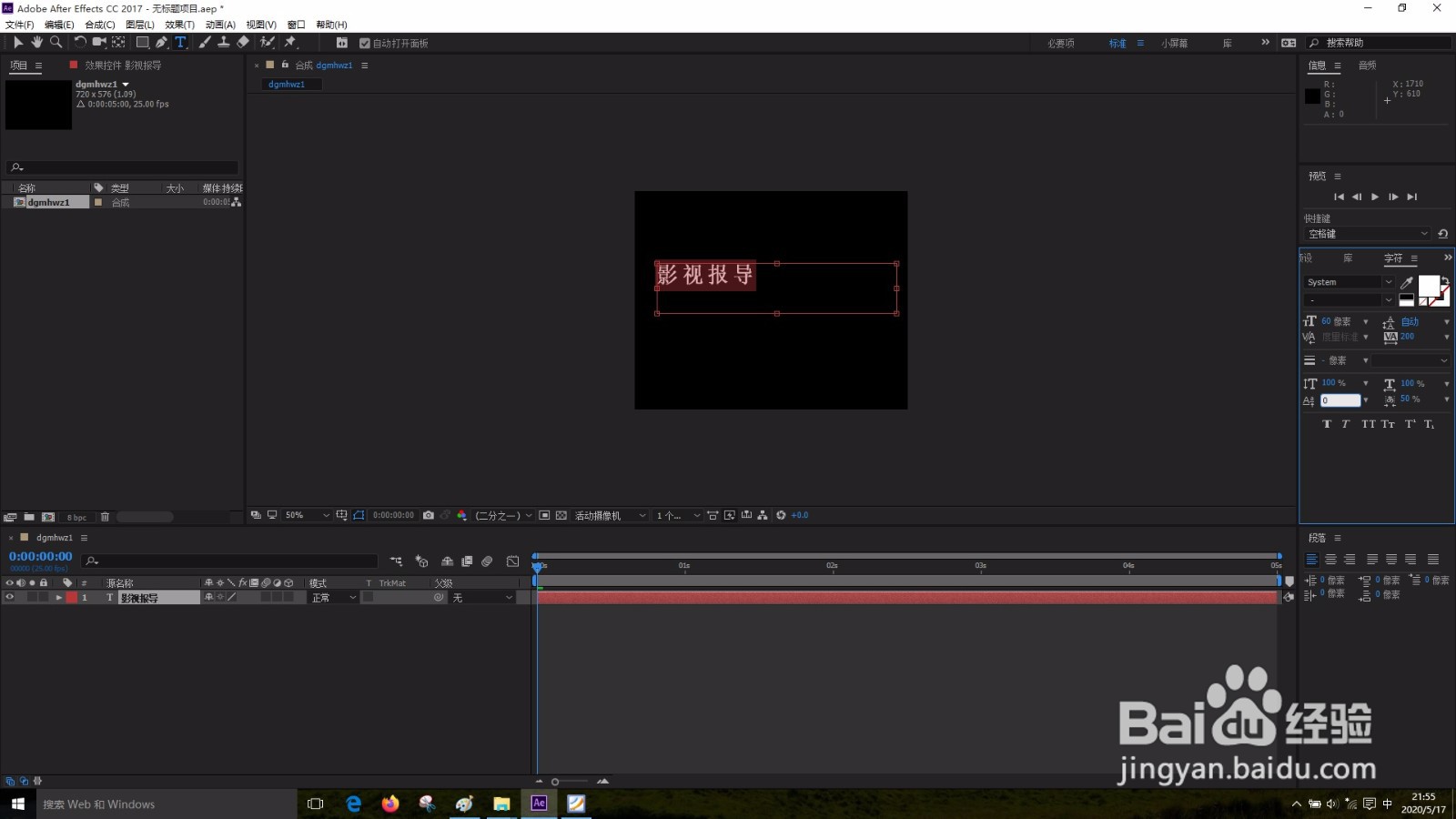The width and height of the screenshot is (1456, 819).
Task: Open the 正常 blend mode dropdown
Action: tap(333, 598)
